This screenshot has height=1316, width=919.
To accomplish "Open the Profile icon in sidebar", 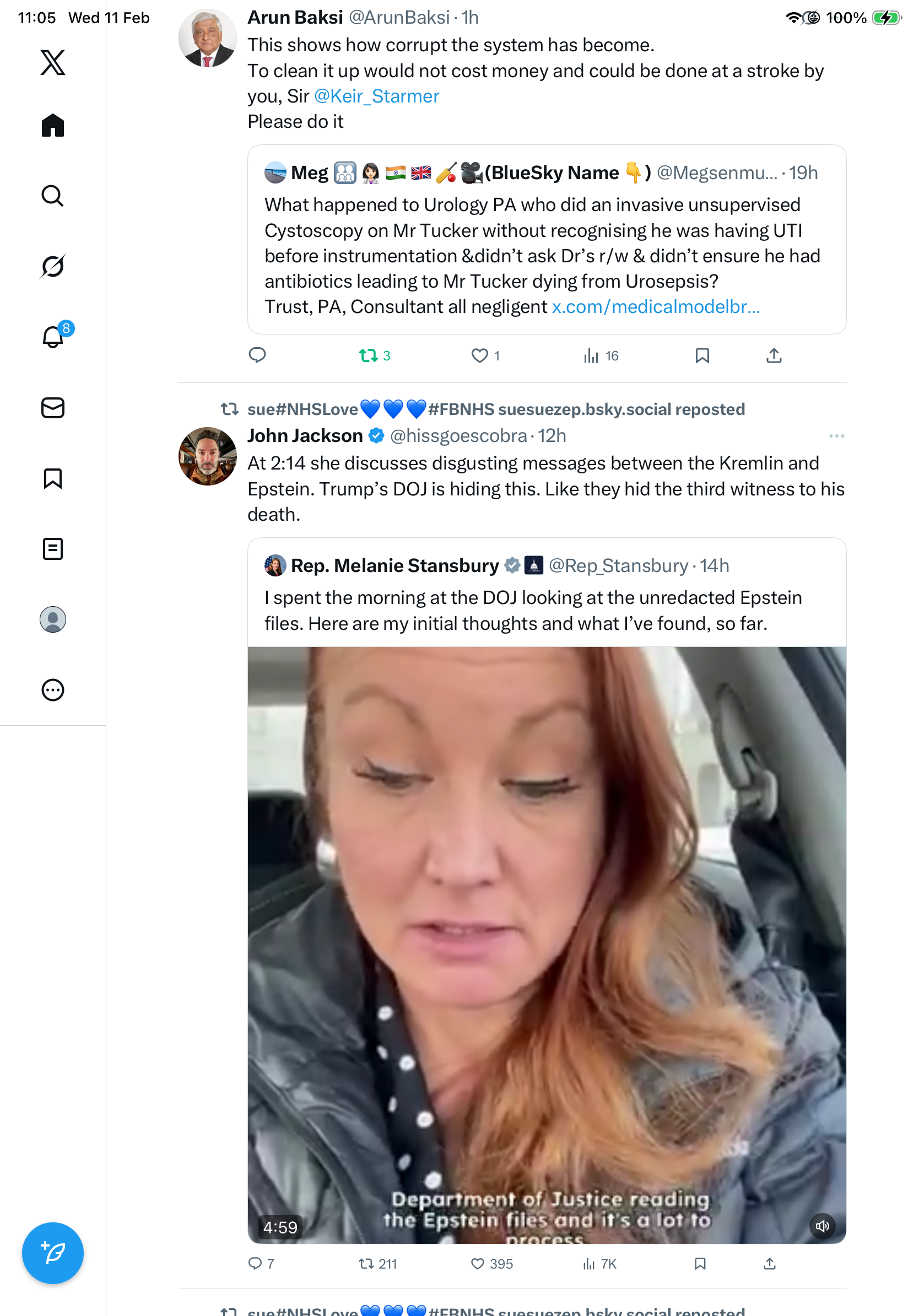I will 53,619.
